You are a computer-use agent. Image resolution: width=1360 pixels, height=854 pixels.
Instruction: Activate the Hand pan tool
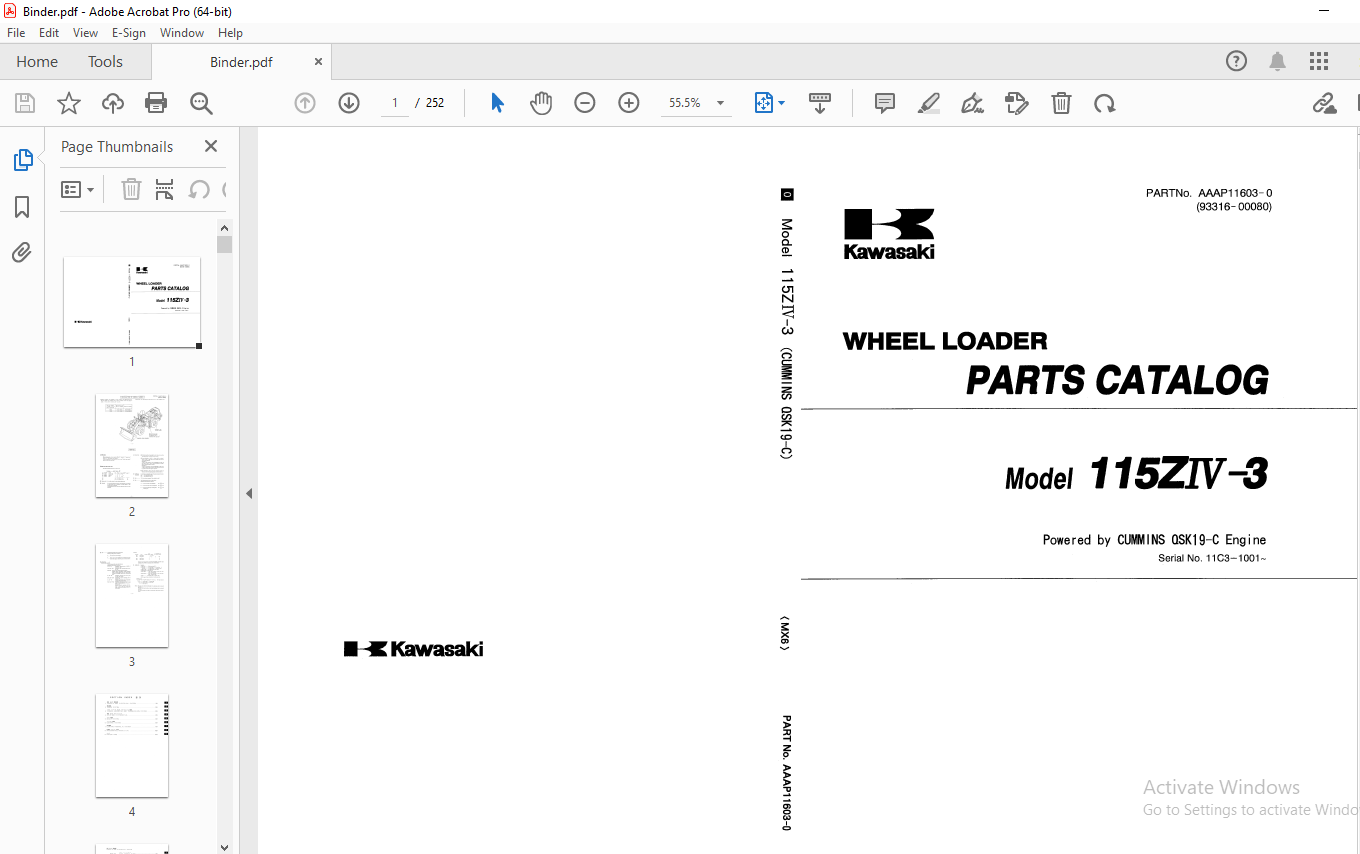click(541, 103)
